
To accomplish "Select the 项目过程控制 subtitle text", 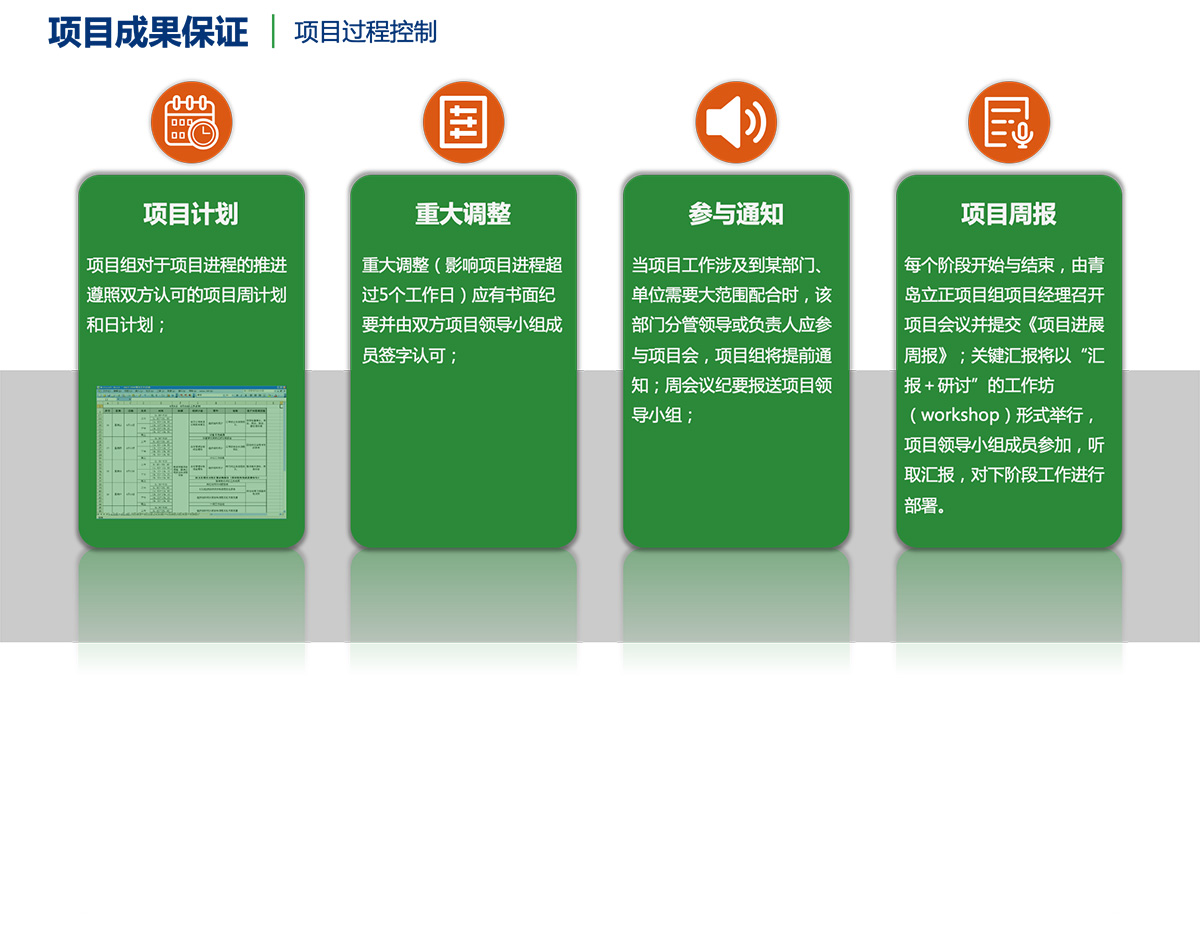I will click(x=365, y=32).
